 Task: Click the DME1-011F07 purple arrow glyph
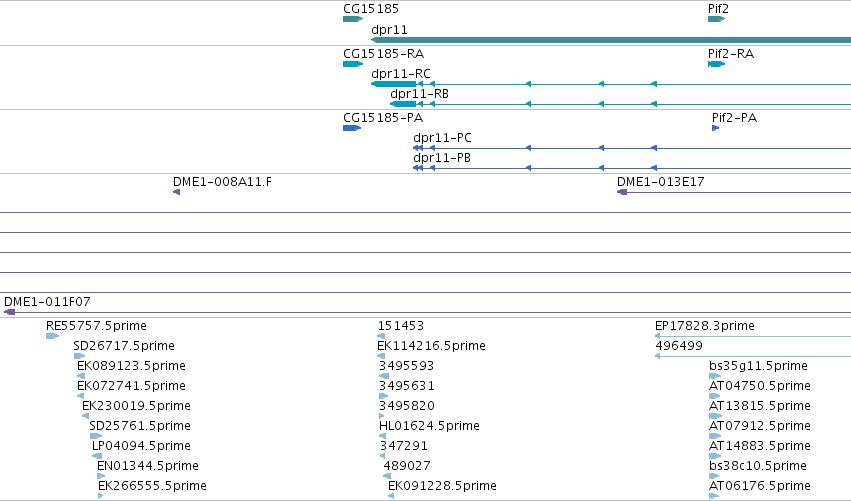[10, 312]
